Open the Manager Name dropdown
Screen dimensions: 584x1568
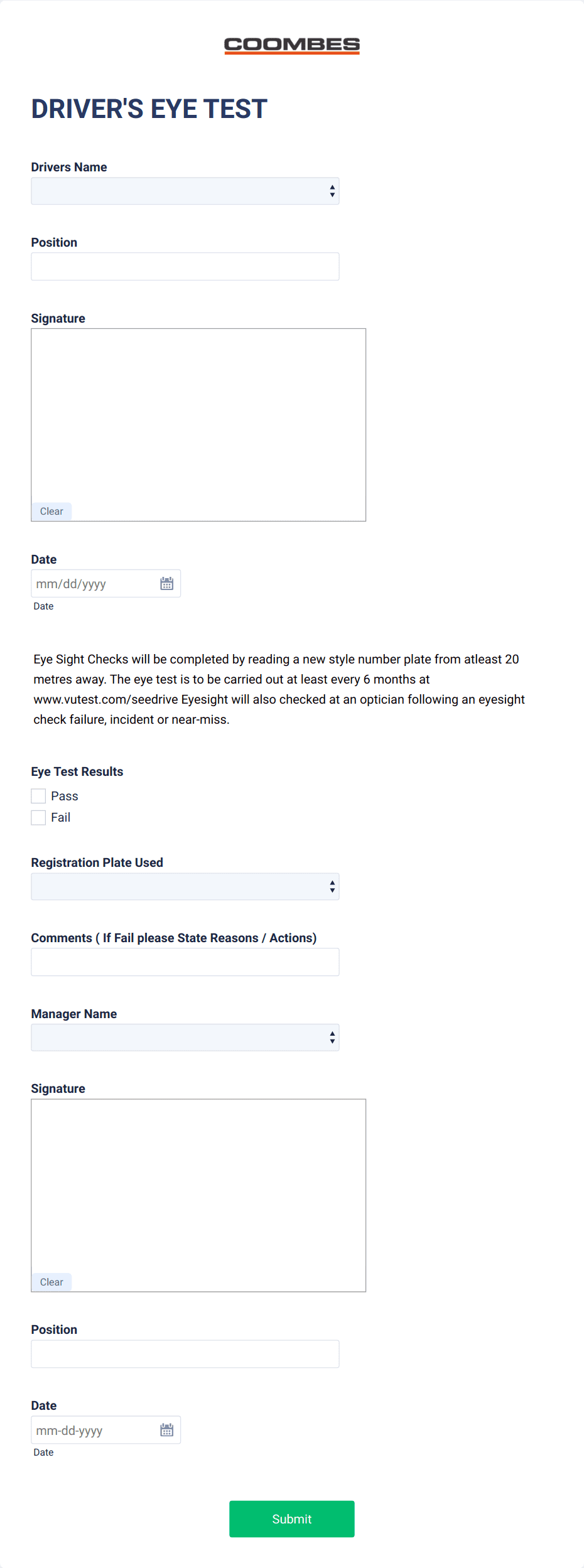185,1037
